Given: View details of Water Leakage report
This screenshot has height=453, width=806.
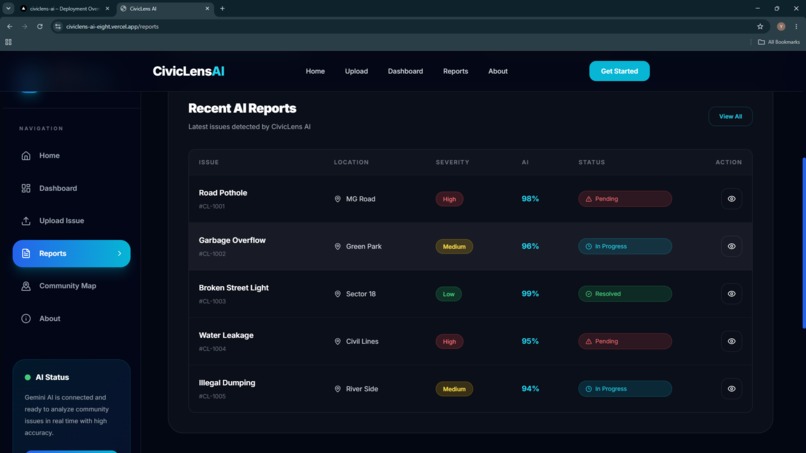Looking at the screenshot, I should tap(731, 341).
